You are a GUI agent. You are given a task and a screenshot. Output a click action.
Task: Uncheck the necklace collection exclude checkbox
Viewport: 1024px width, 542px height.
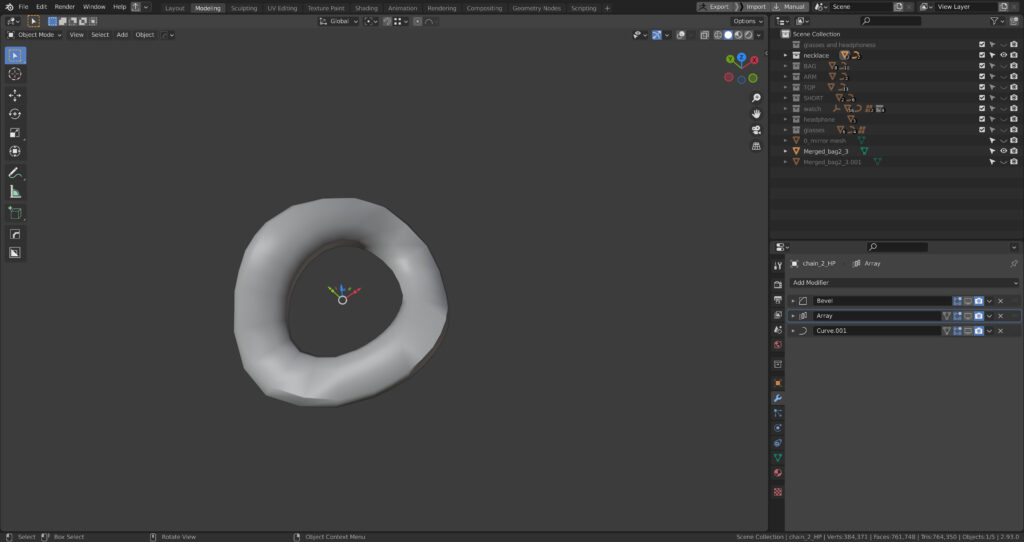click(981, 55)
